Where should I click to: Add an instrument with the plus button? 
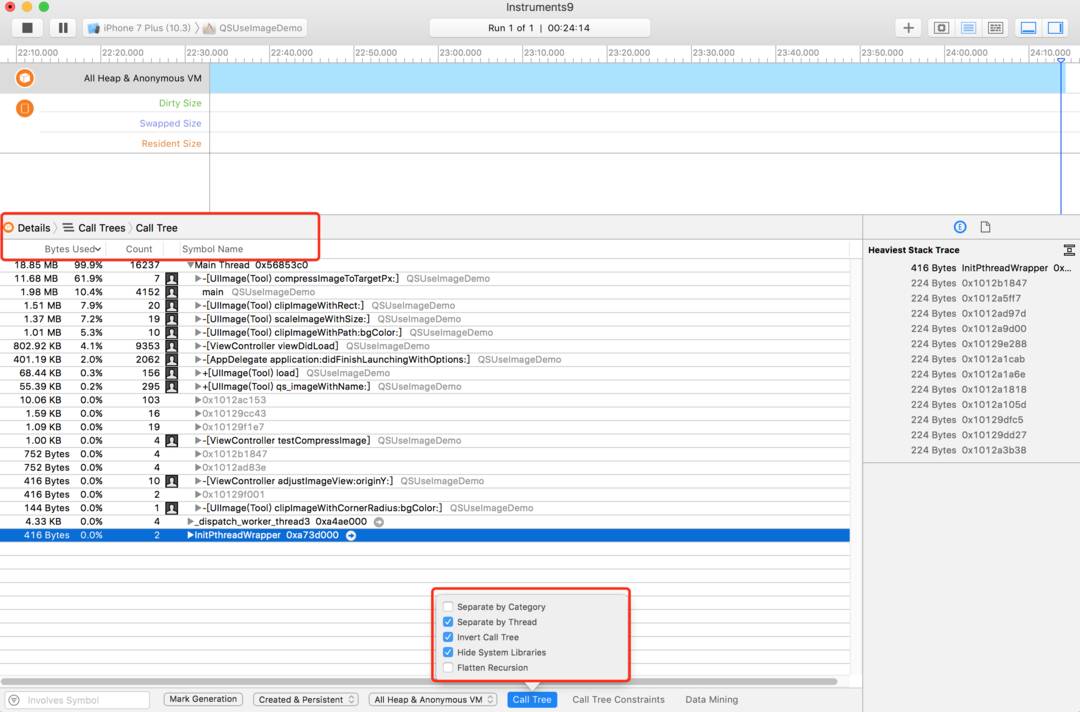tap(908, 28)
